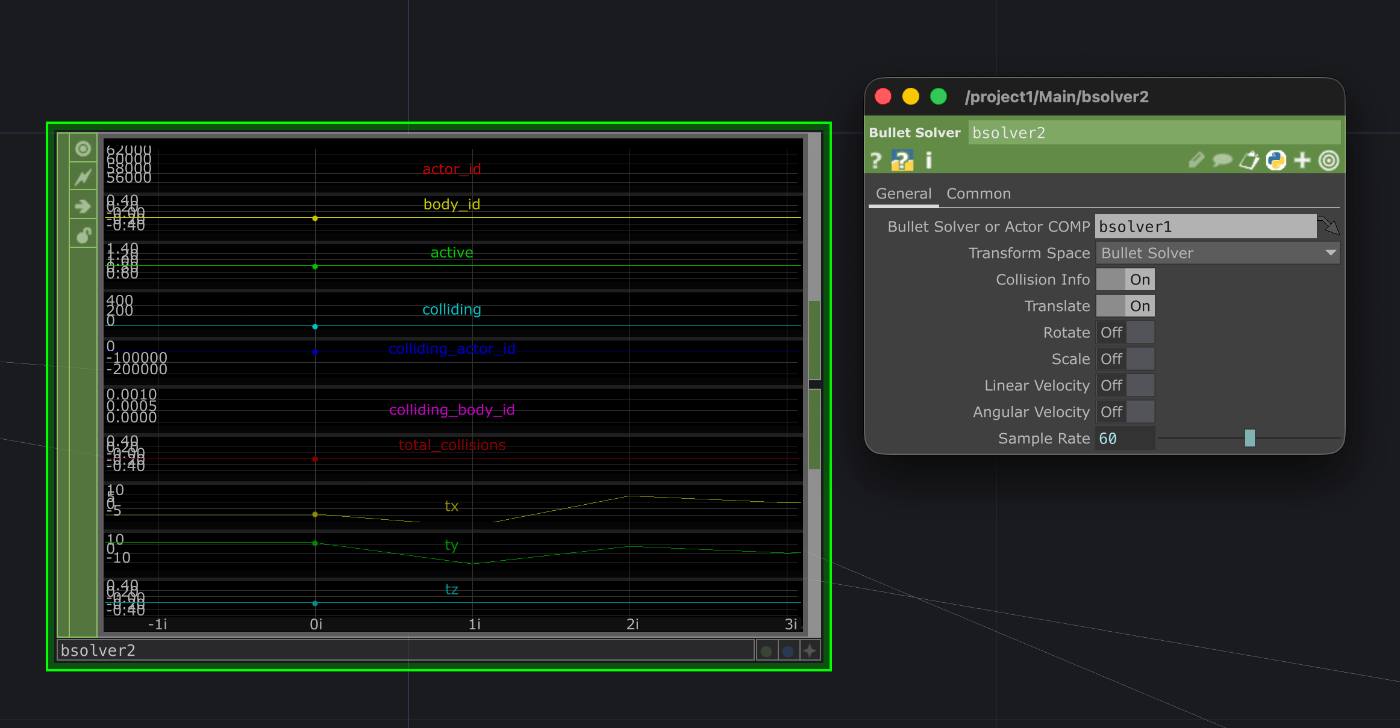Adjust the Sample Rate slider handle
The height and width of the screenshot is (728, 1400).
click(x=1250, y=438)
